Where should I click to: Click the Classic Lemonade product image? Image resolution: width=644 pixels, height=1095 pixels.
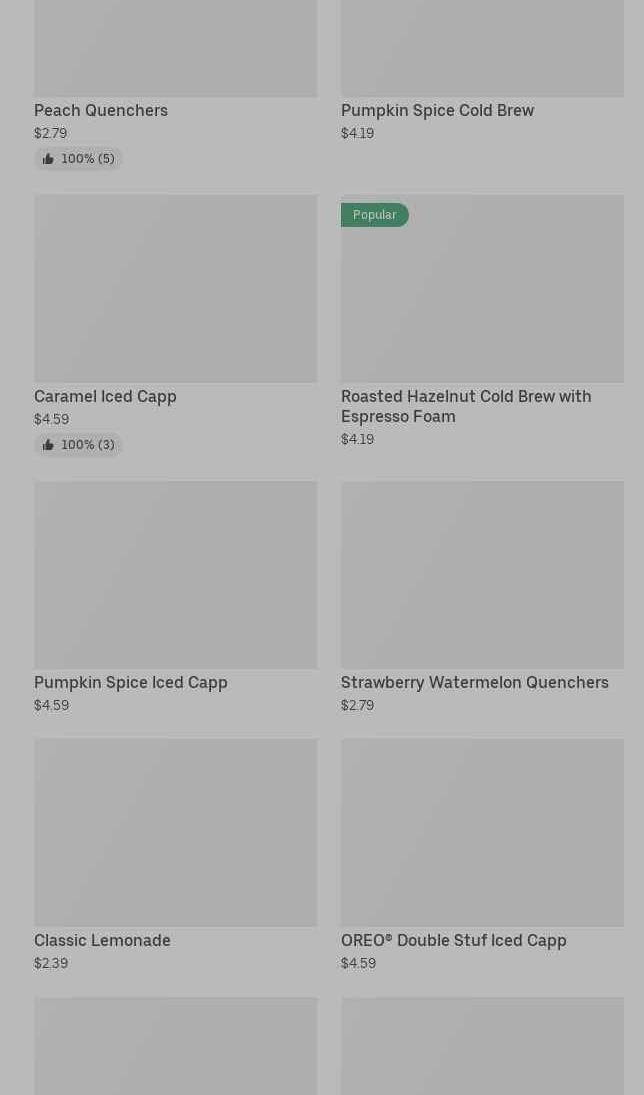pos(175,832)
